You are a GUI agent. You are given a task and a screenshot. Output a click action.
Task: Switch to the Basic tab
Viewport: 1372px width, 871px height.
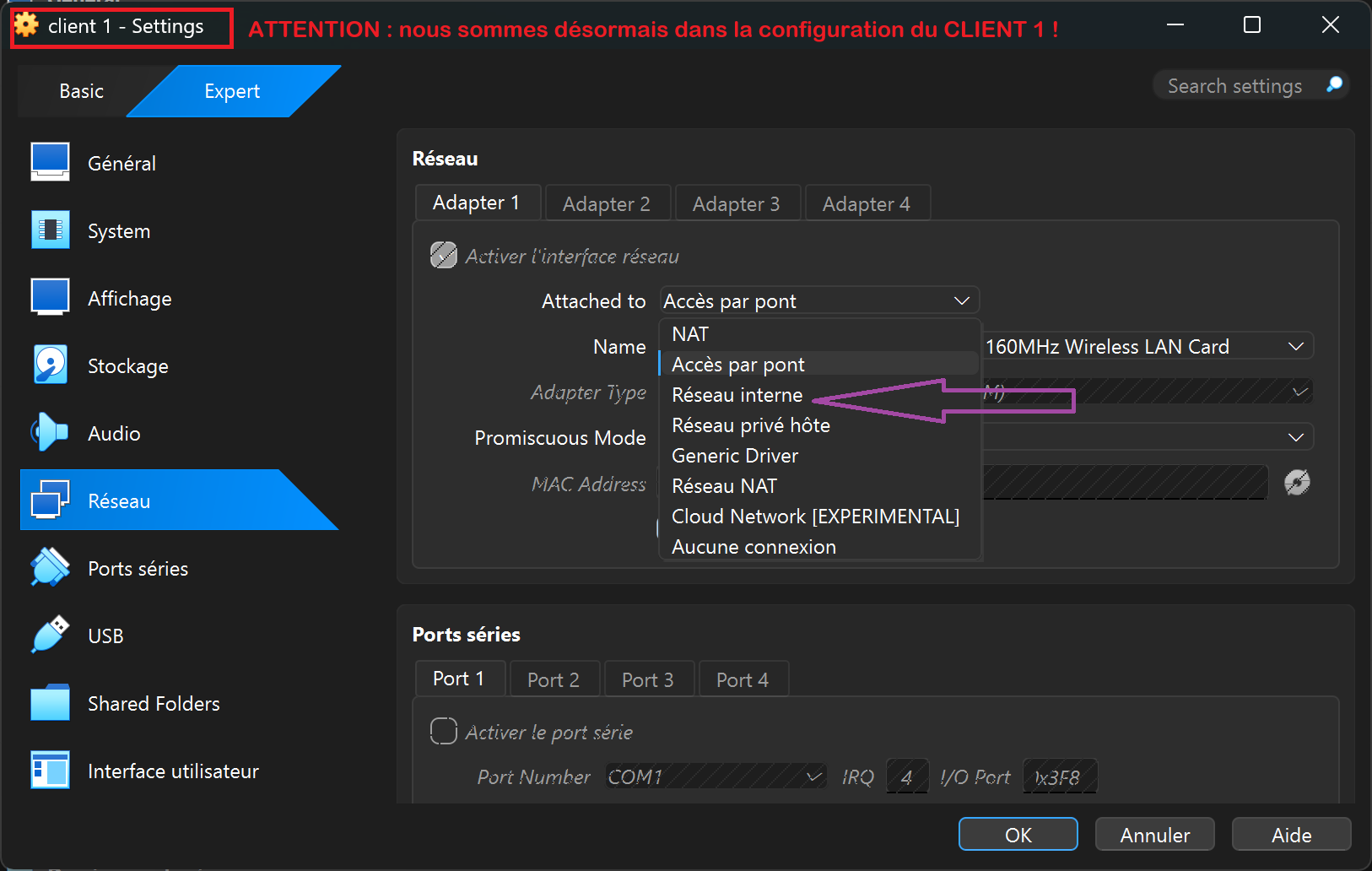click(80, 91)
